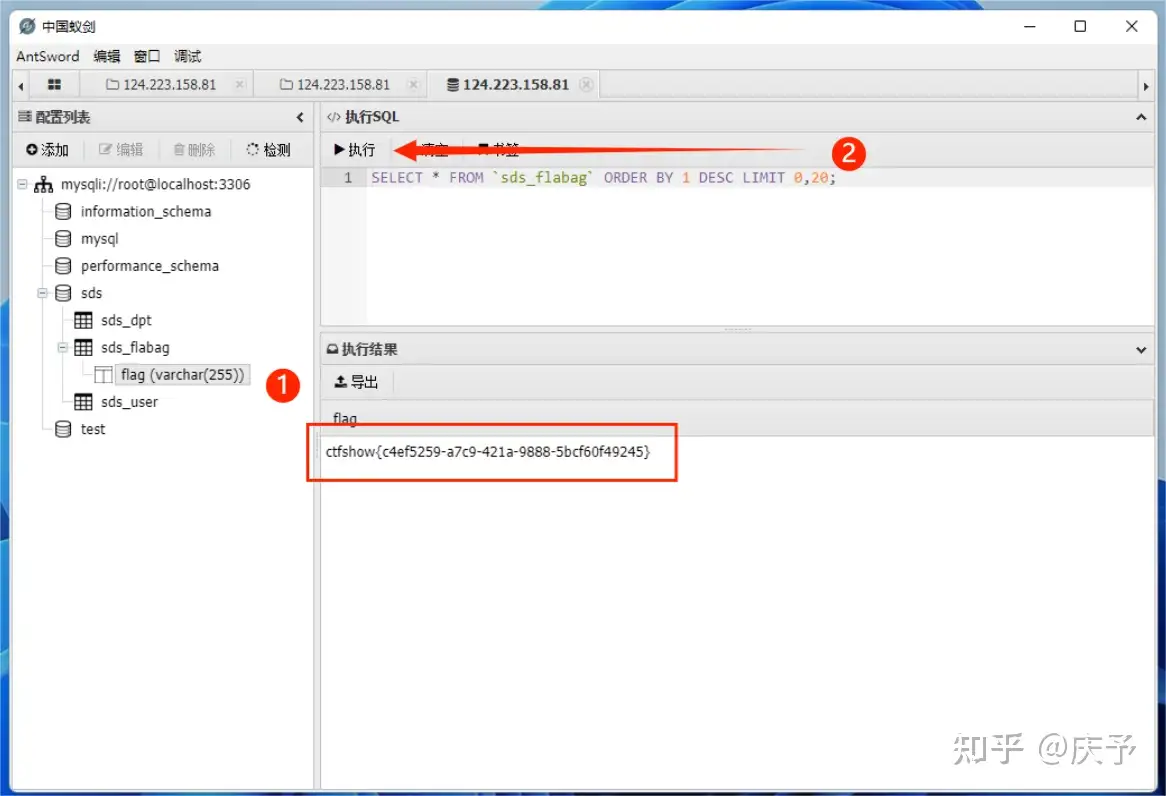Viewport: 1166px width, 796px height.
Task: Close the first 124.223.158.81 tab
Action: pos(239,84)
